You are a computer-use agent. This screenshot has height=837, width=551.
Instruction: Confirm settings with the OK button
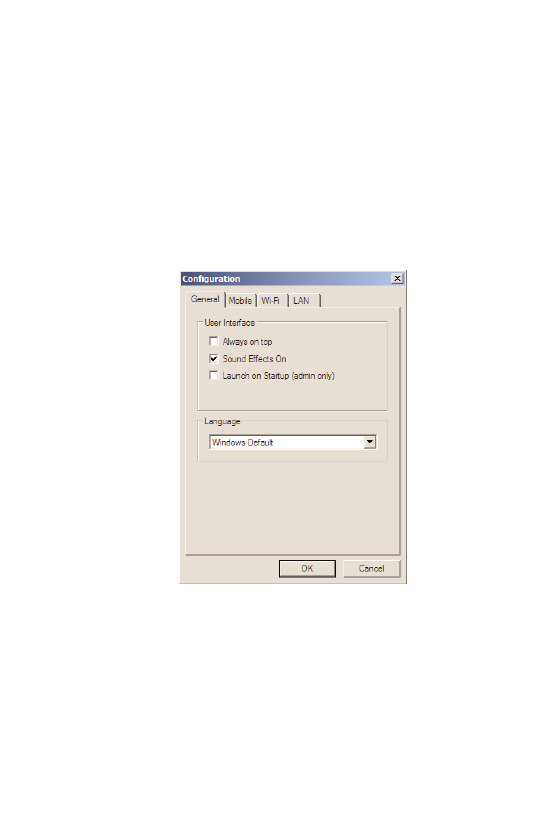click(307, 568)
